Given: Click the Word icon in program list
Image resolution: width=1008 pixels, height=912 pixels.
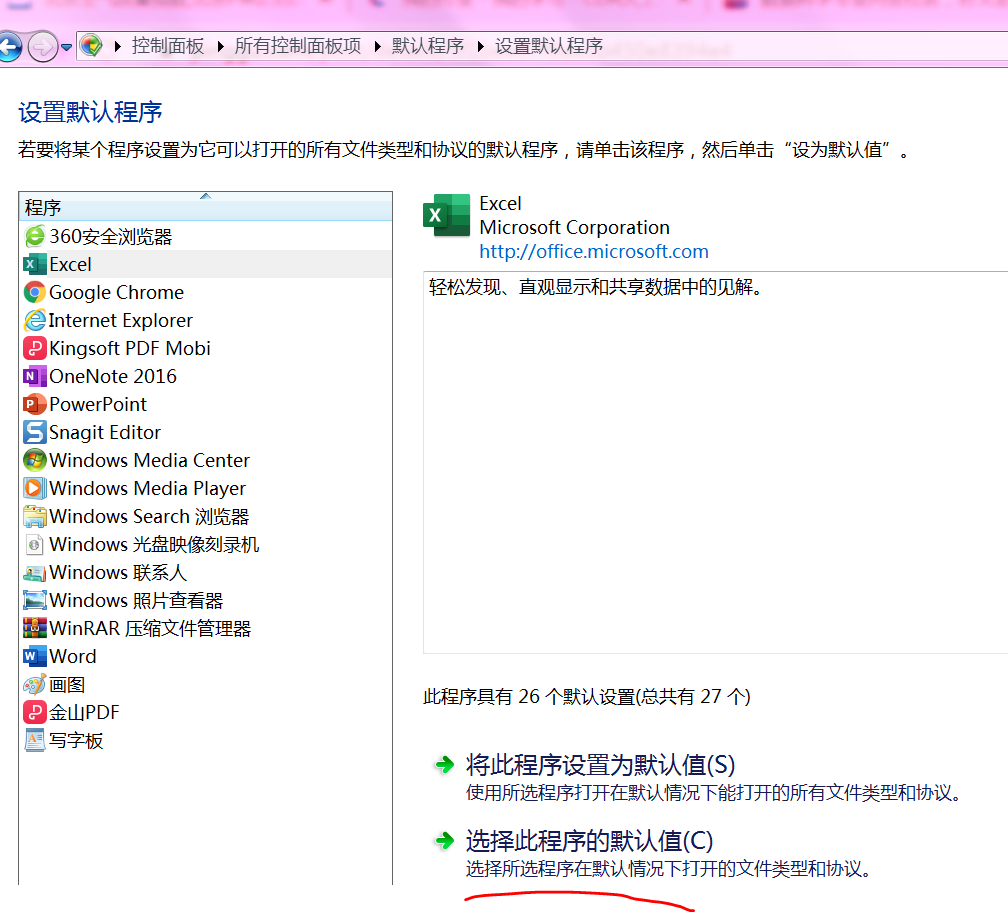Looking at the screenshot, I should click(x=35, y=656).
